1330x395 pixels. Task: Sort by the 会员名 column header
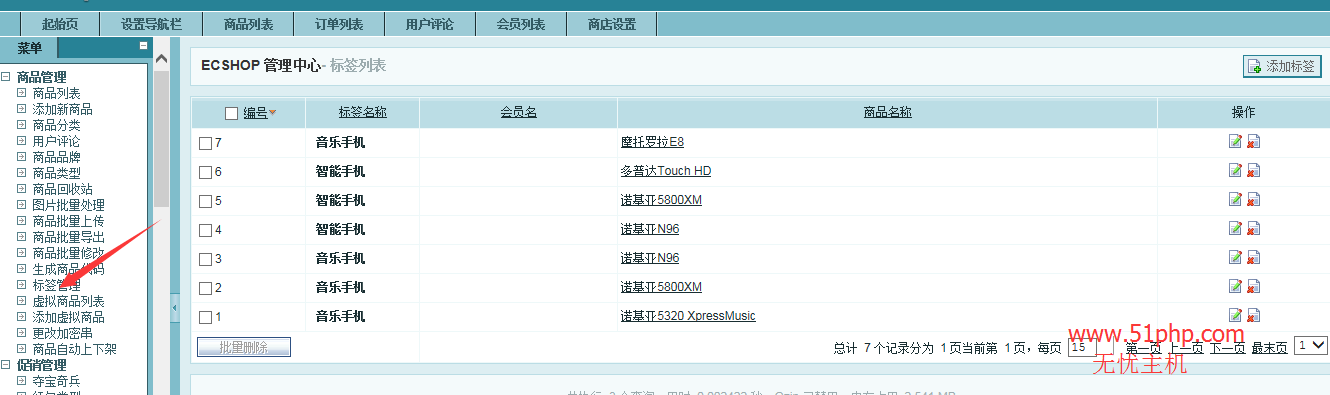coord(518,112)
